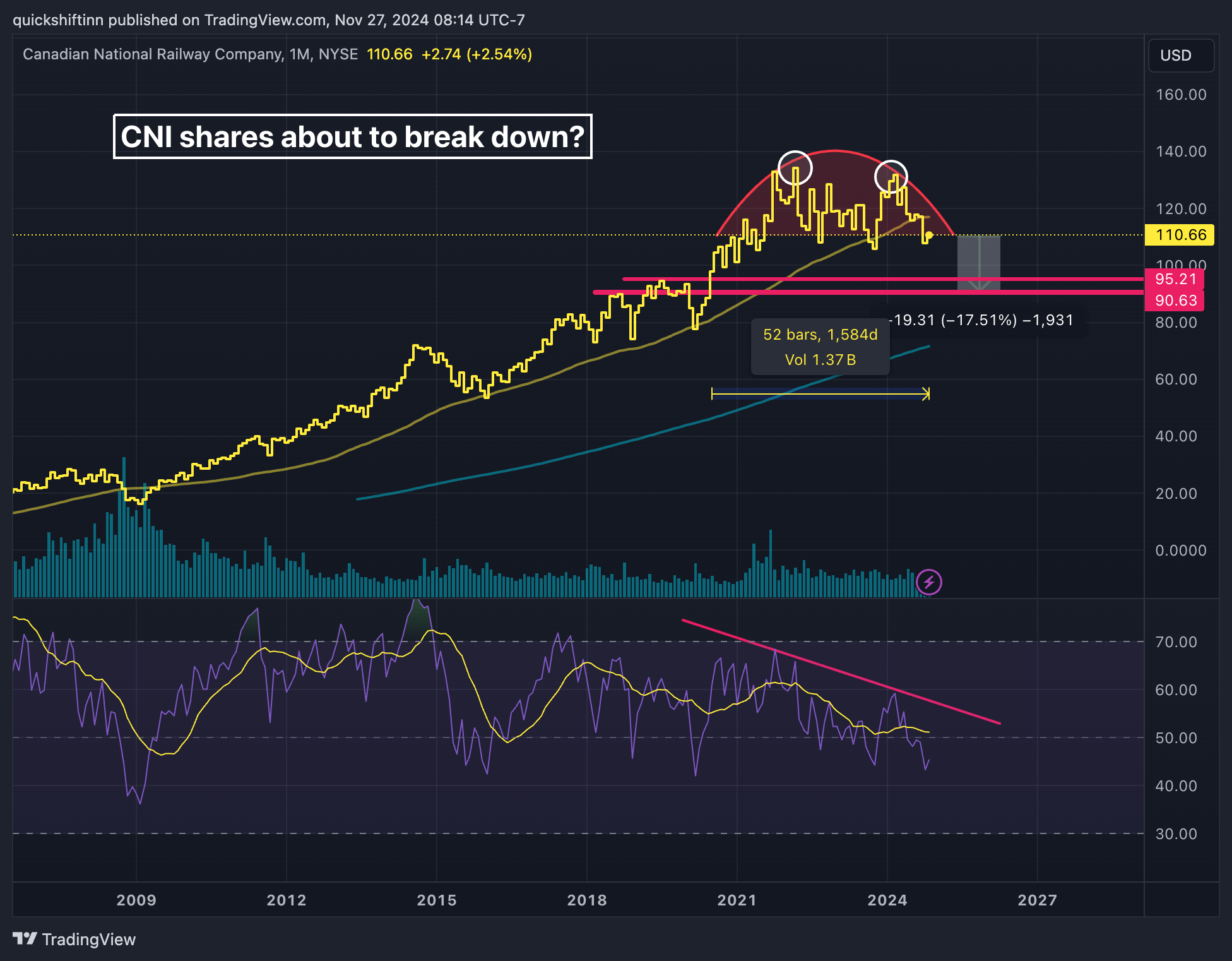Click the 160.00 price axis label

1181,95
